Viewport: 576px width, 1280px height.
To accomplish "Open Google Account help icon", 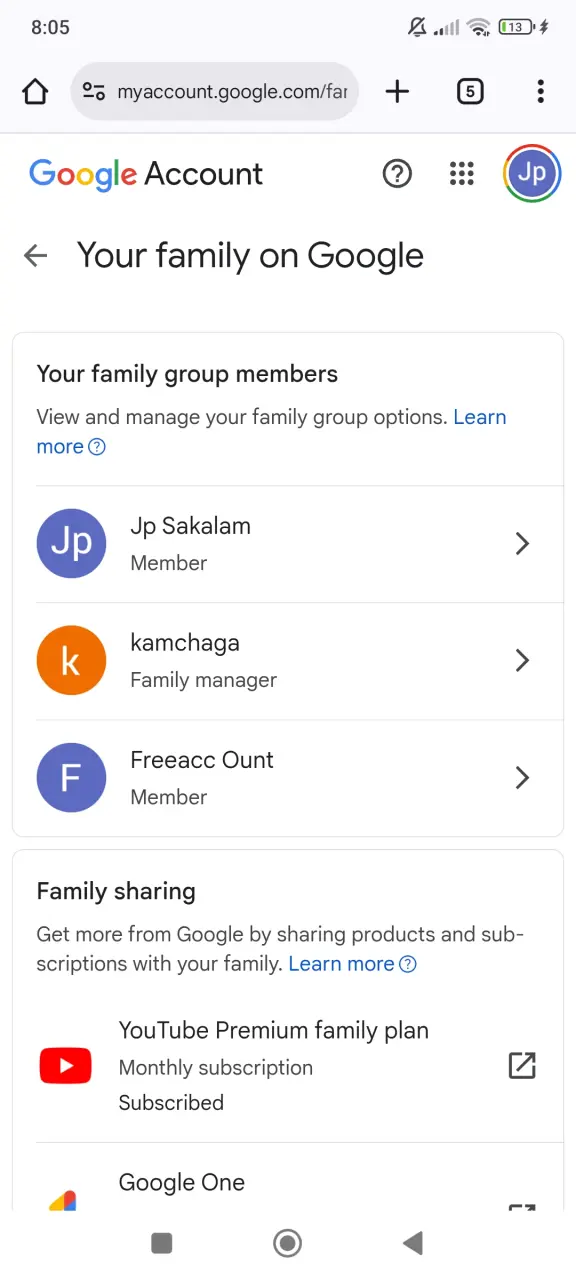I will [397, 174].
